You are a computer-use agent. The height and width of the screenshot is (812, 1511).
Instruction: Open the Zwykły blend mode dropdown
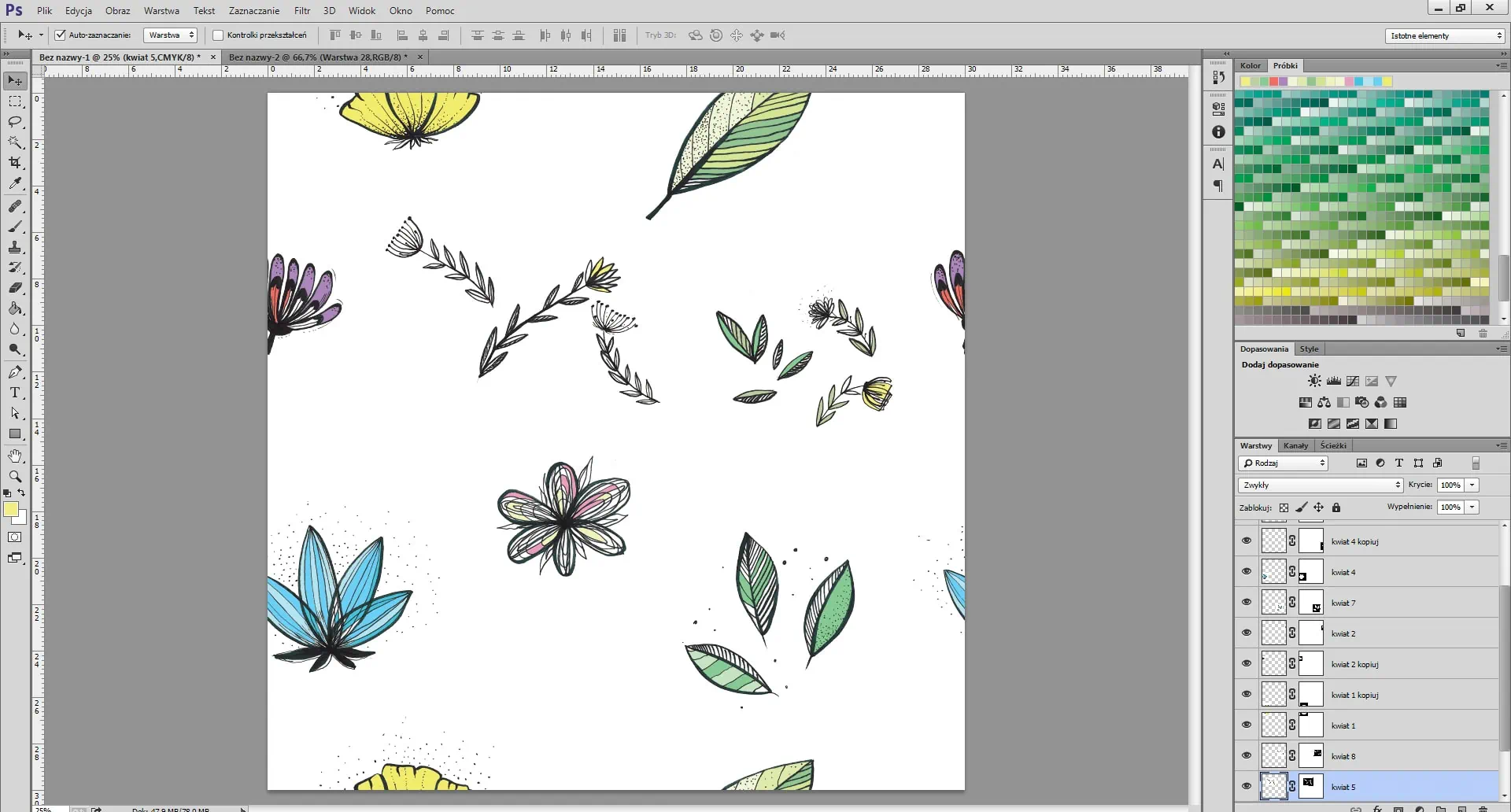[x=1320, y=485]
